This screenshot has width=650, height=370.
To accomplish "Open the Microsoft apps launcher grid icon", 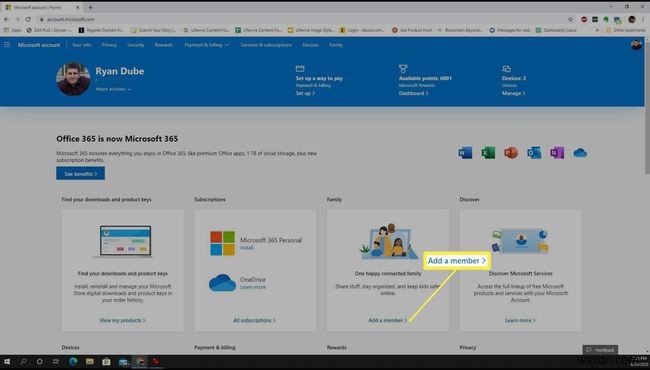I will pyautogui.click(x=7, y=45).
